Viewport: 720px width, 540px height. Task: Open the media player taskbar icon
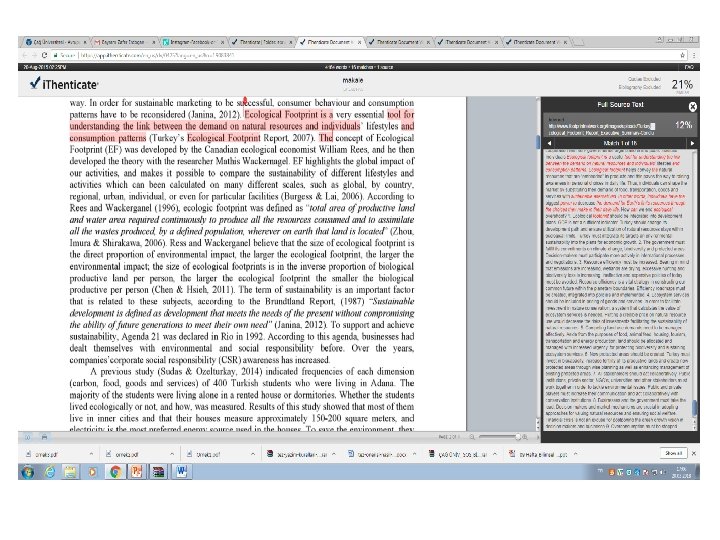tap(92, 472)
